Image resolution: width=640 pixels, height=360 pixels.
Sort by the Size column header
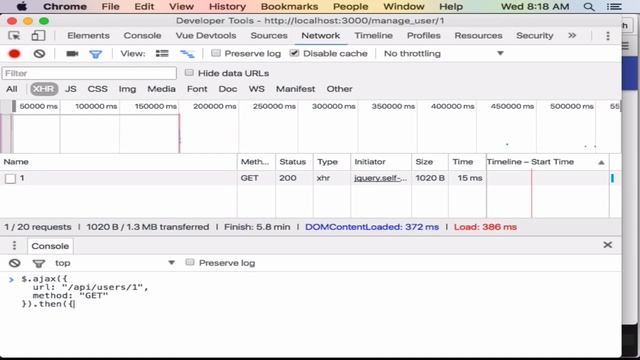click(x=430, y=162)
